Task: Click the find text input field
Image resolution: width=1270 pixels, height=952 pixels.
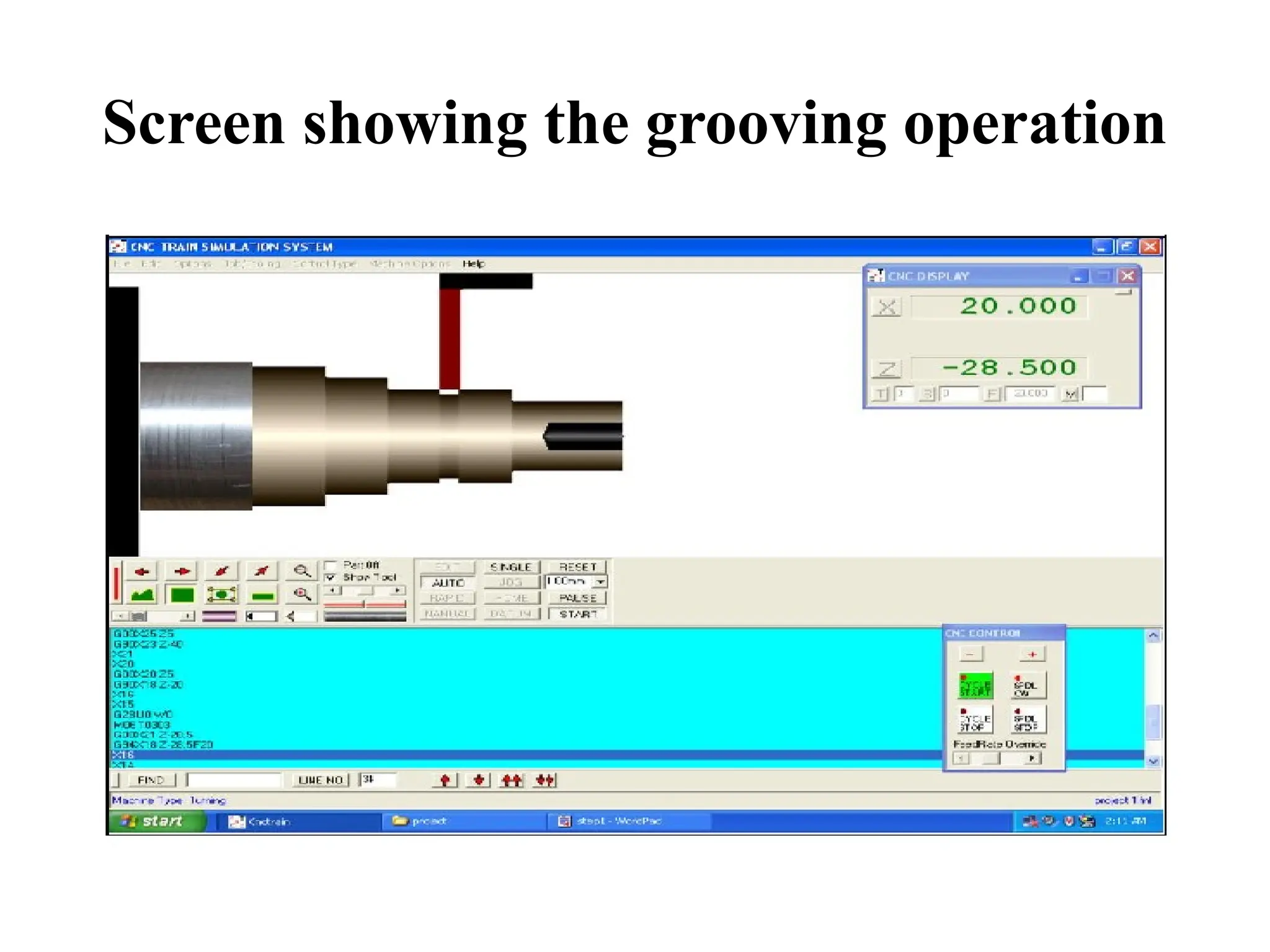Action: 234,780
